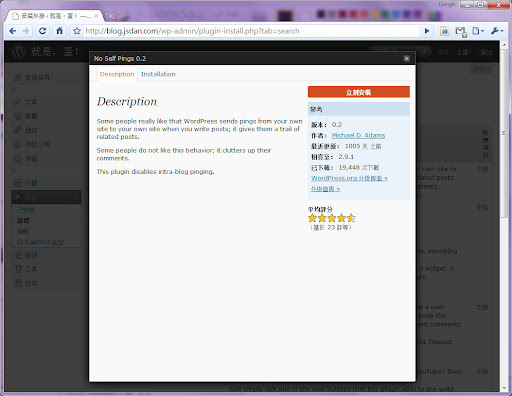
Task: Click the log out link in header
Action: click(486, 52)
